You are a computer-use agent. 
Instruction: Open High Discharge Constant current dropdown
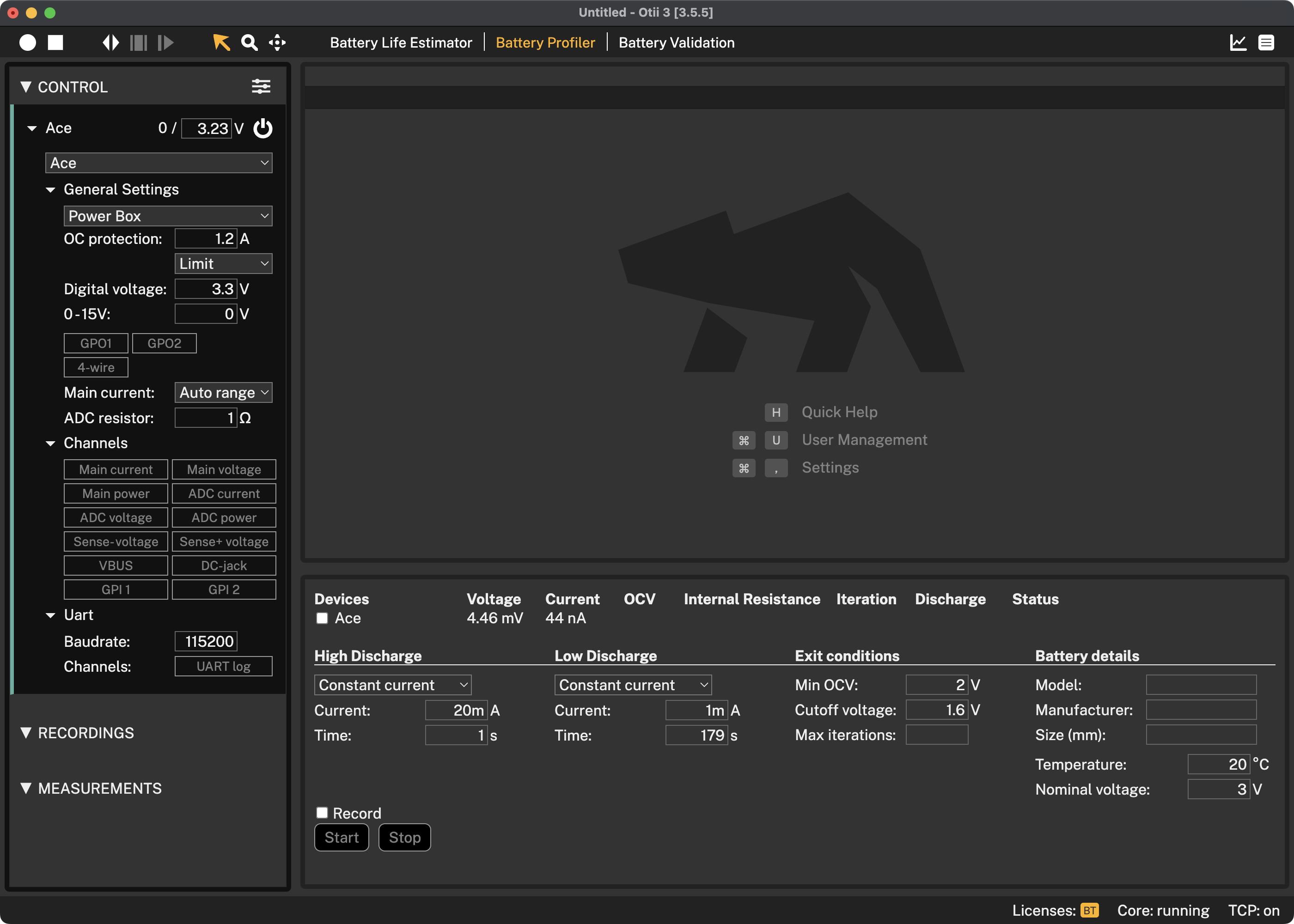[393, 685]
